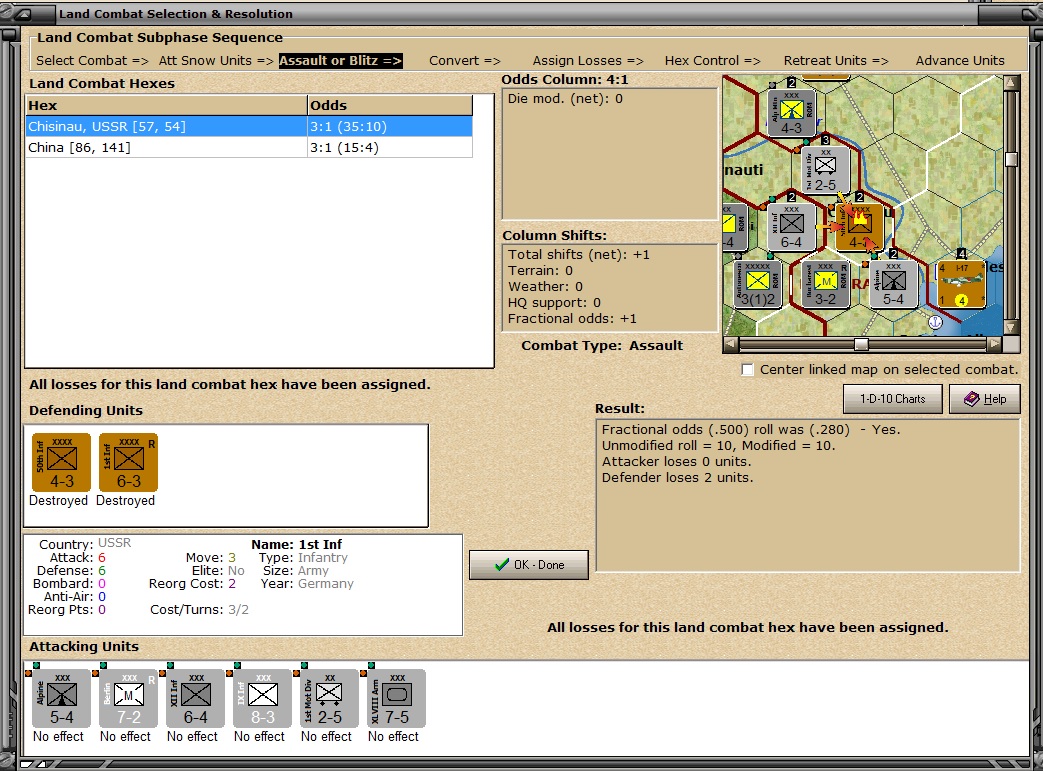Viewport: 1043px width, 771px height.
Task: Click the 2-5 motorized division on map
Action: [825, 170]
